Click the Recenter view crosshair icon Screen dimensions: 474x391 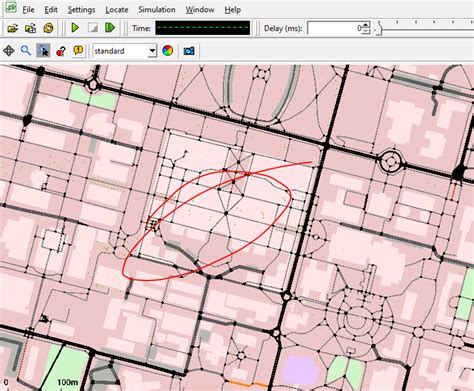pyautogui.click(x=8, y=51)
